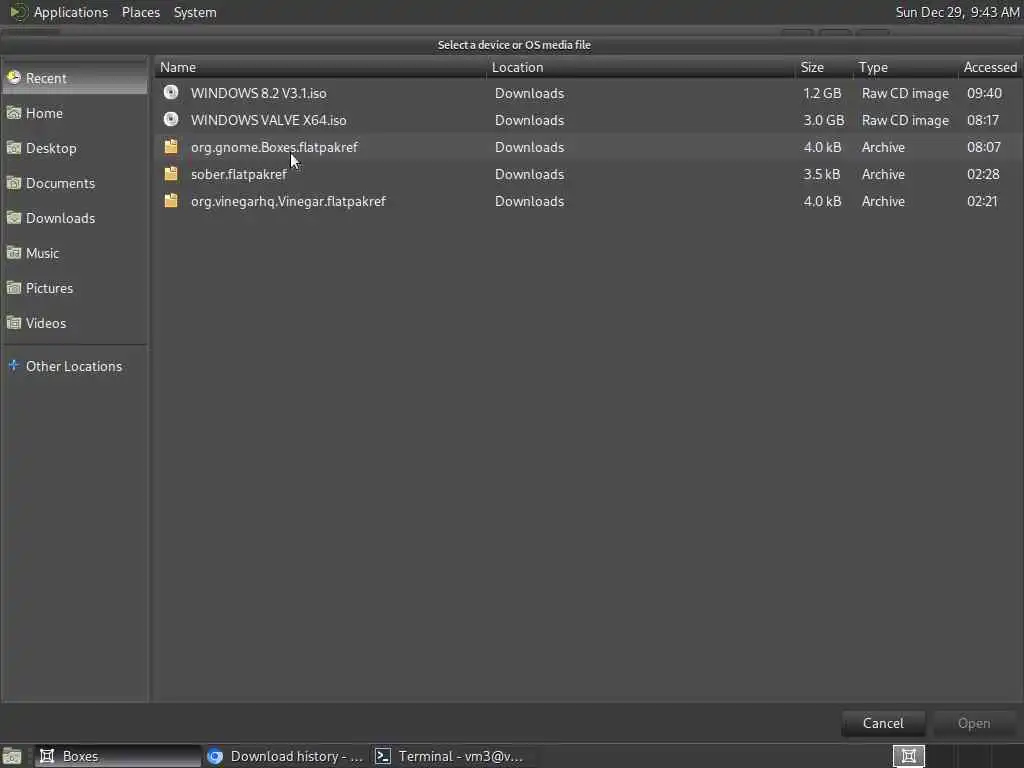Click the Downloads folder icon in sidebar
This screenshot has width=1024, height=768.
[x=14, y=218]
